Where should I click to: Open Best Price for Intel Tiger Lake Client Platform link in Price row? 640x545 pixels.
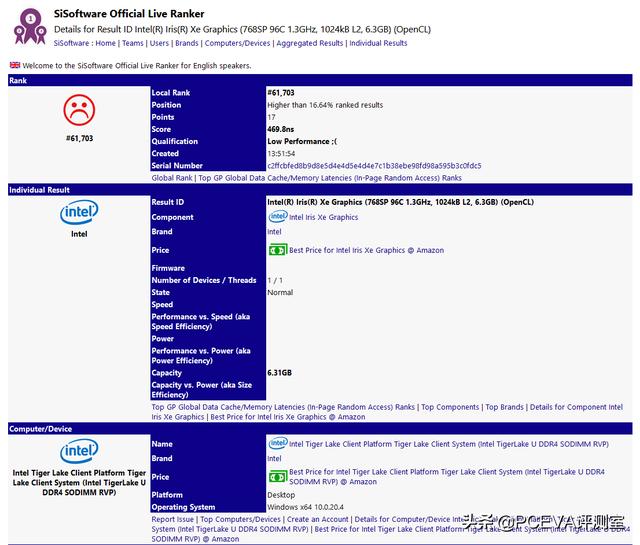click(447, 476)
